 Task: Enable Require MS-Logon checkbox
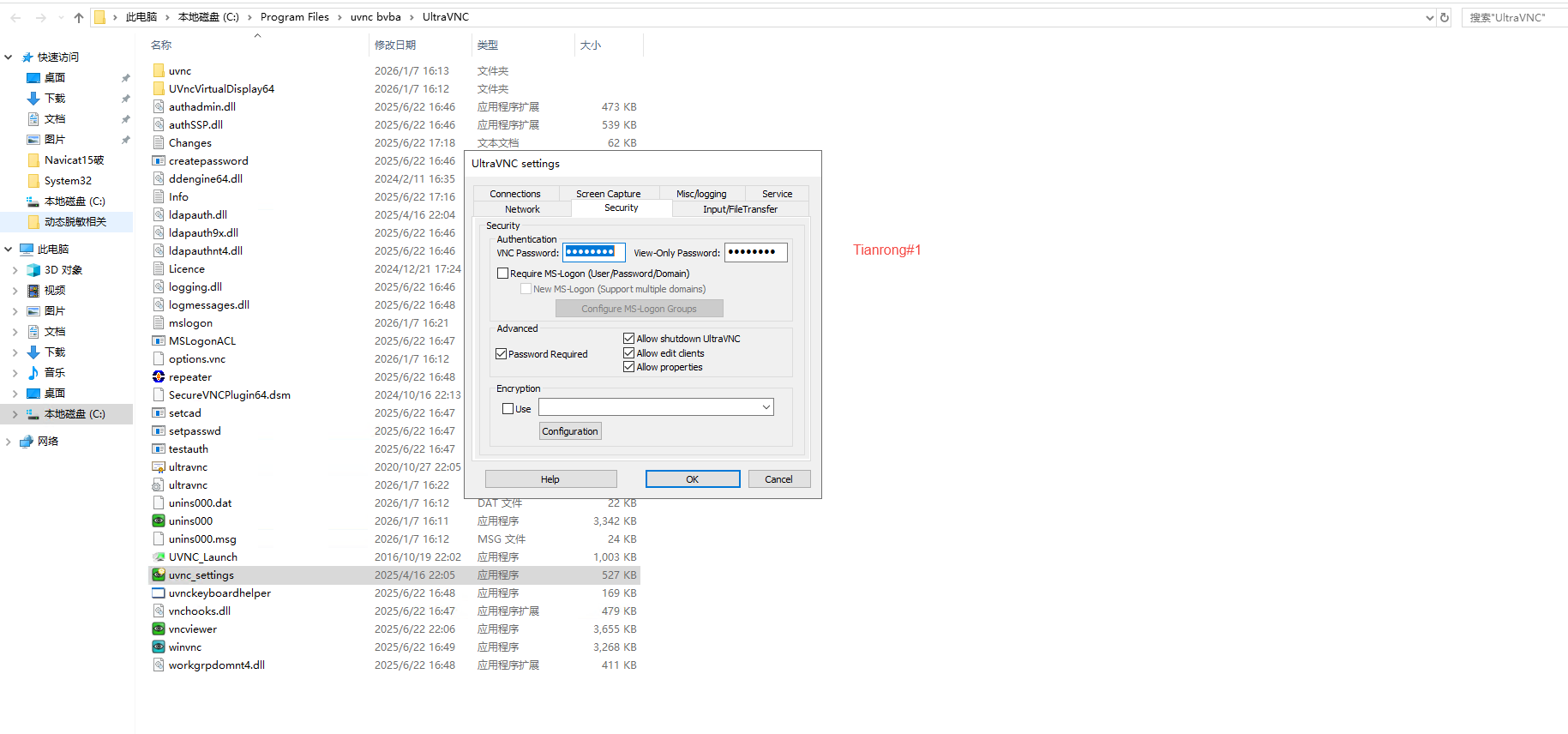pyautogui.click(x=503, y=274)
